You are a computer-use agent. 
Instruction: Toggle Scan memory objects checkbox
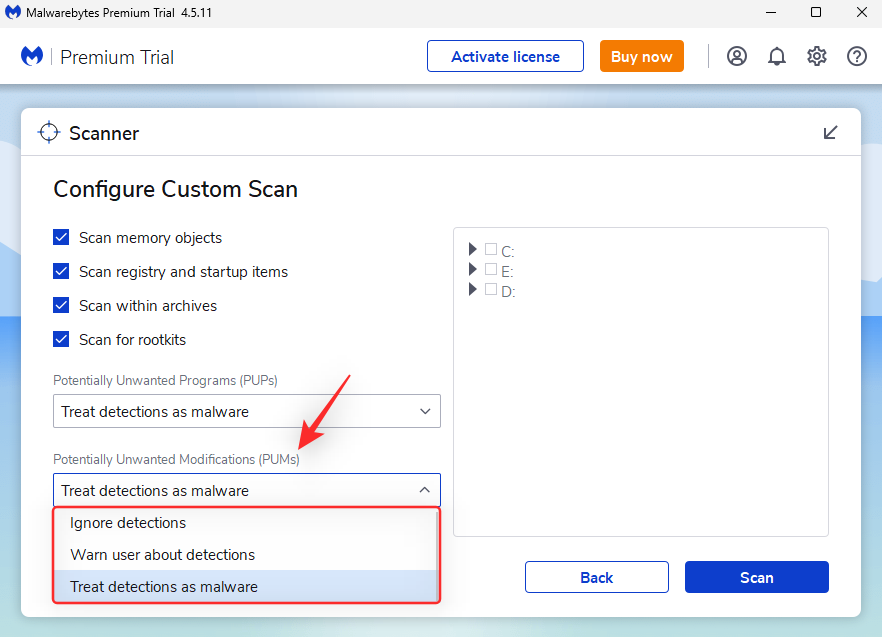click(62, 238)
